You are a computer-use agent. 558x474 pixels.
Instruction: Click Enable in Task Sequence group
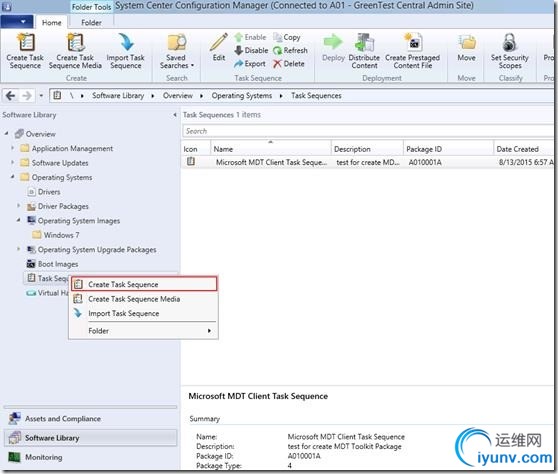coord(251,37)
